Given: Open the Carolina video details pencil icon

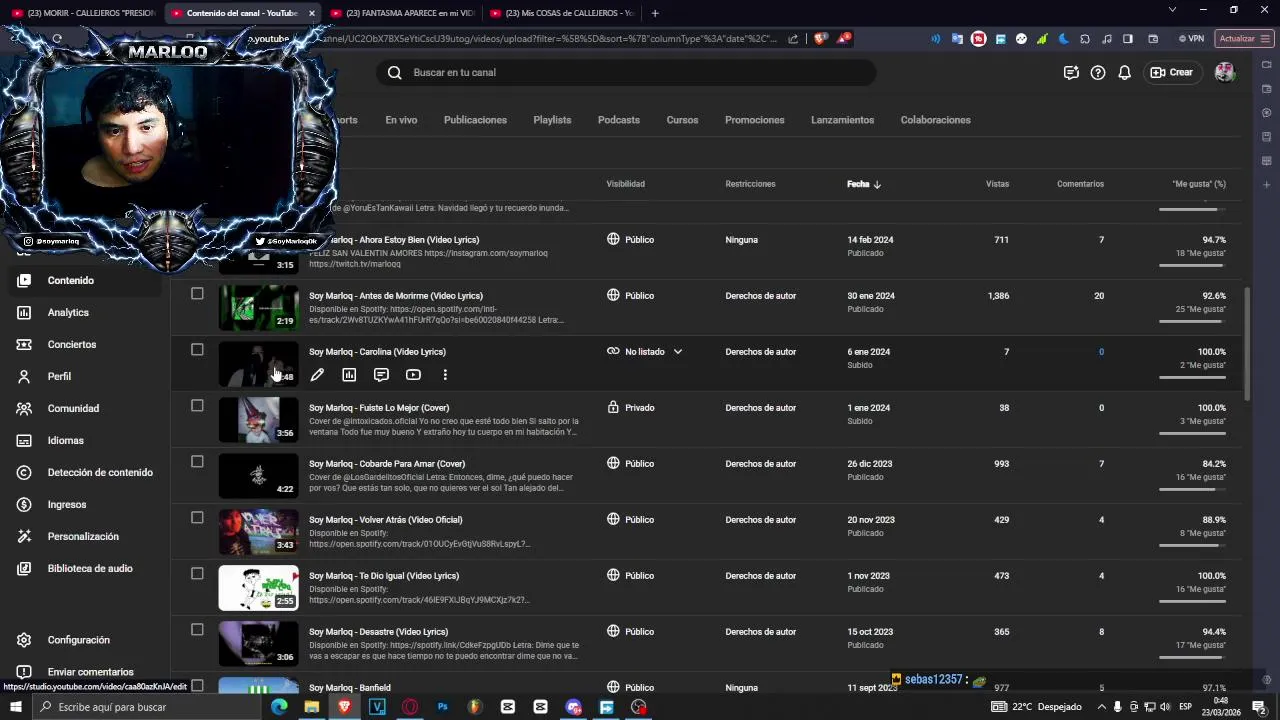Looking at the screenshot, I should click(x=317, y=375).
